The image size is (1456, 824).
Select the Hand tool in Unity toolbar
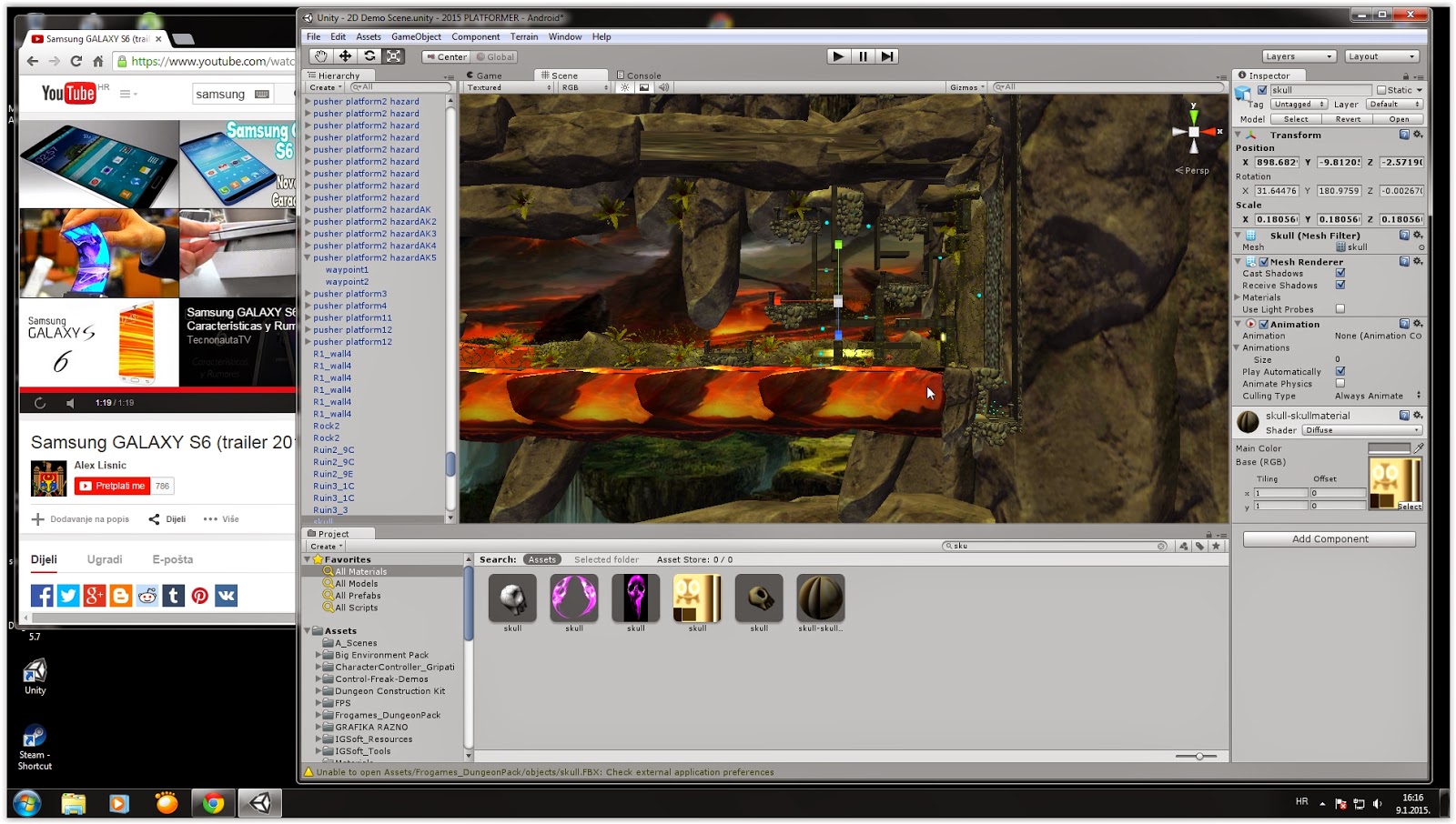(320, 56)
